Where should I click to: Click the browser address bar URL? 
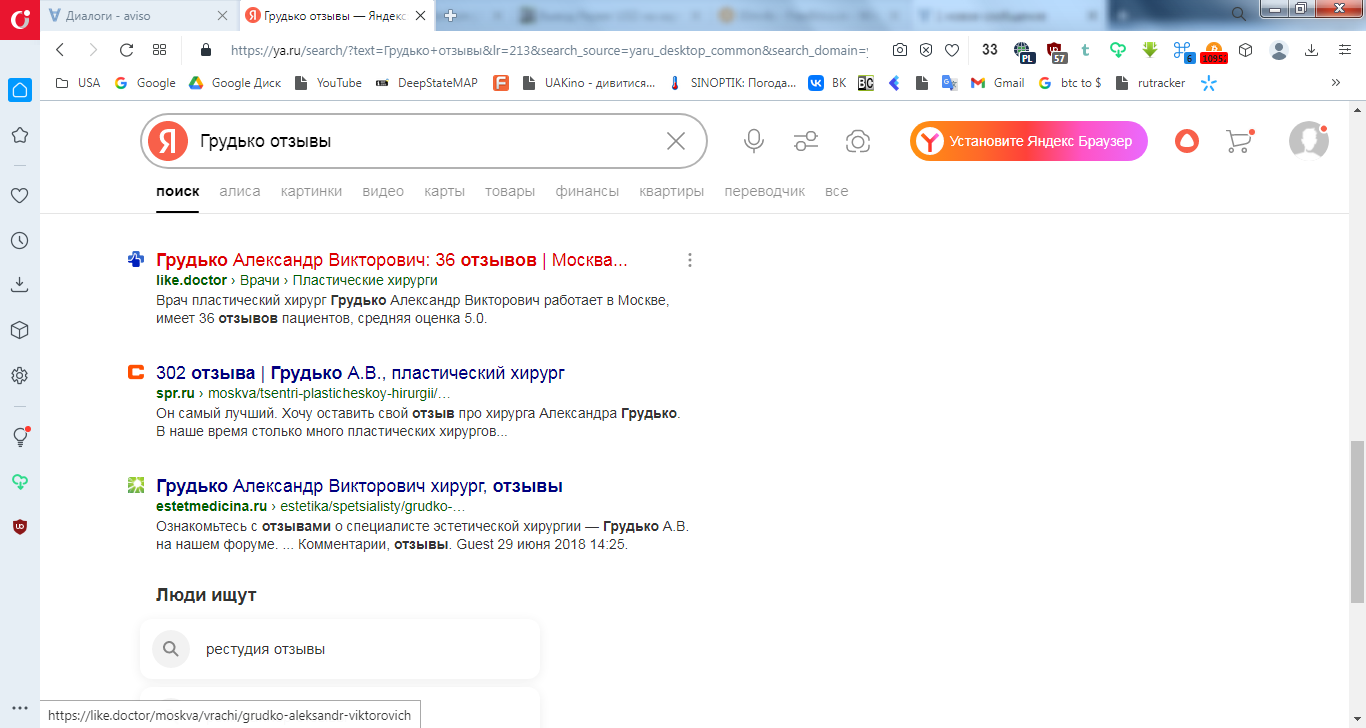coord(549,50)
